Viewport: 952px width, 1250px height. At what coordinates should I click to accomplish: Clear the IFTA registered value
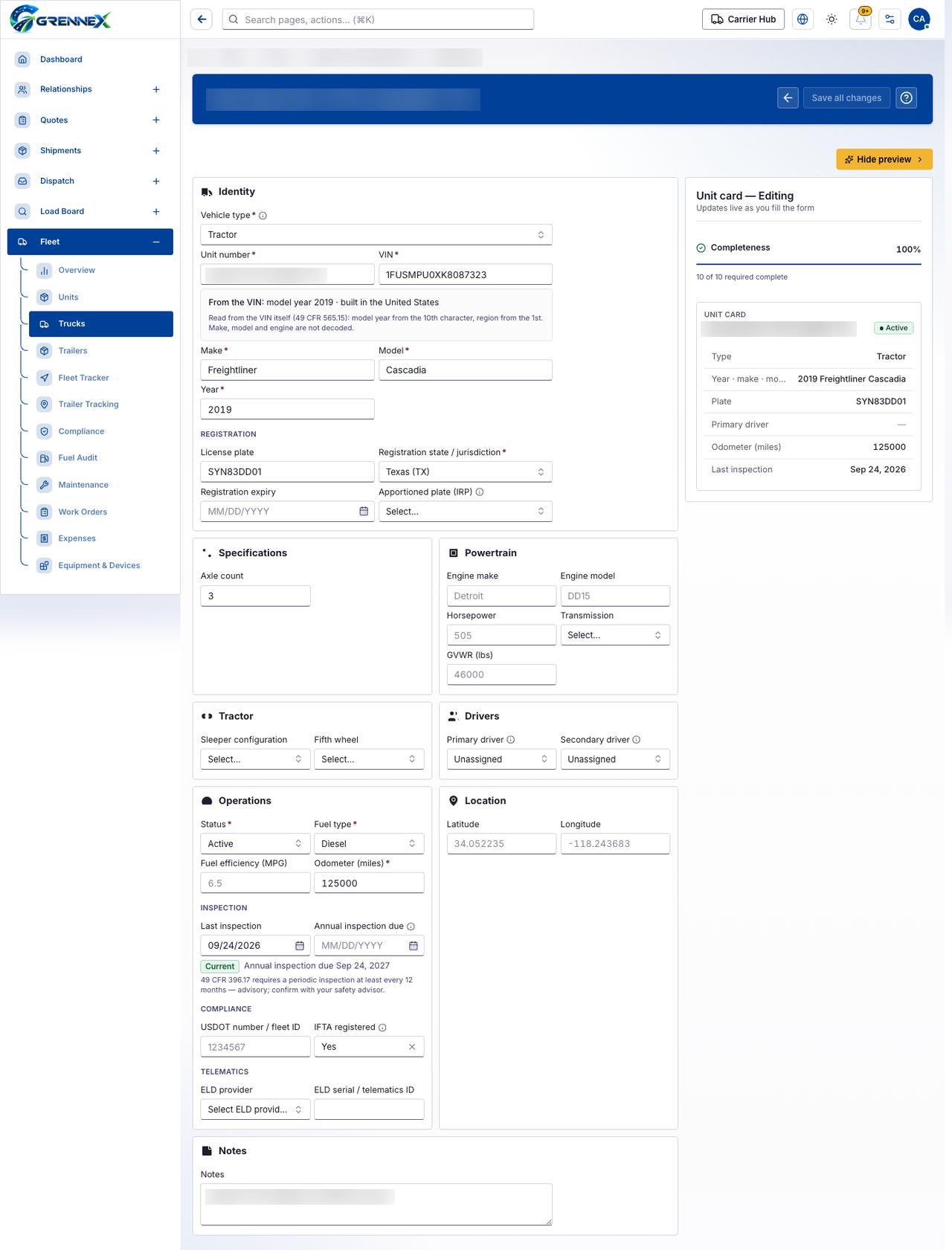pos(412,1047)
